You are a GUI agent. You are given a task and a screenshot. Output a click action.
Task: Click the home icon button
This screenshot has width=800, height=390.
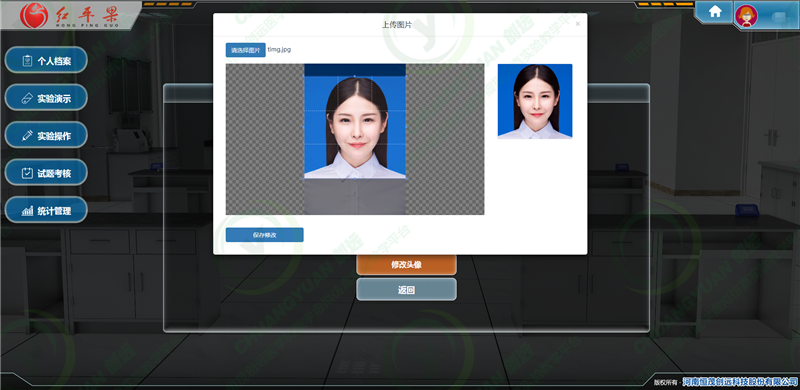715,12
